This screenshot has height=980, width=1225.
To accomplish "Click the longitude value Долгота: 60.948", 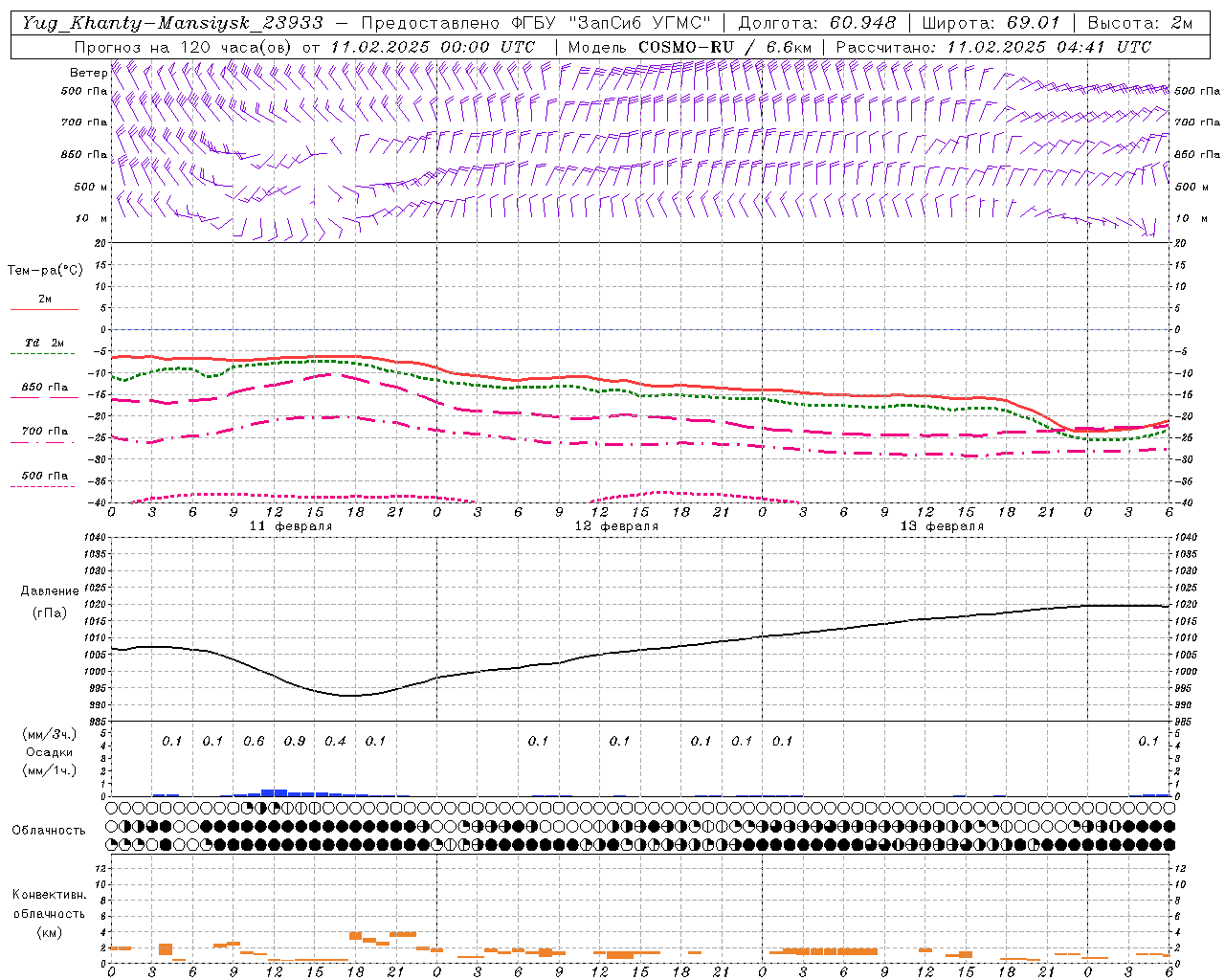I will click(x=818, y=23).
